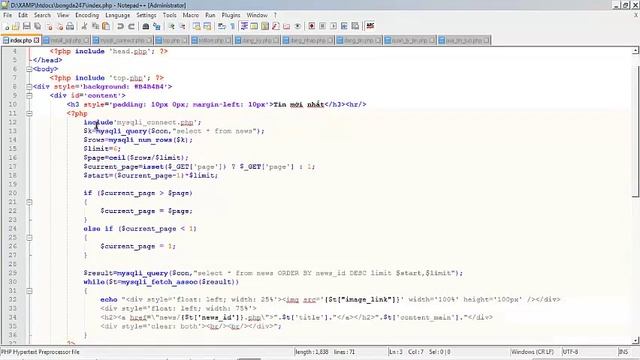Create a new document with the New icon
The height and width of the screenshot is (360, 640).
tap(7, 27)
